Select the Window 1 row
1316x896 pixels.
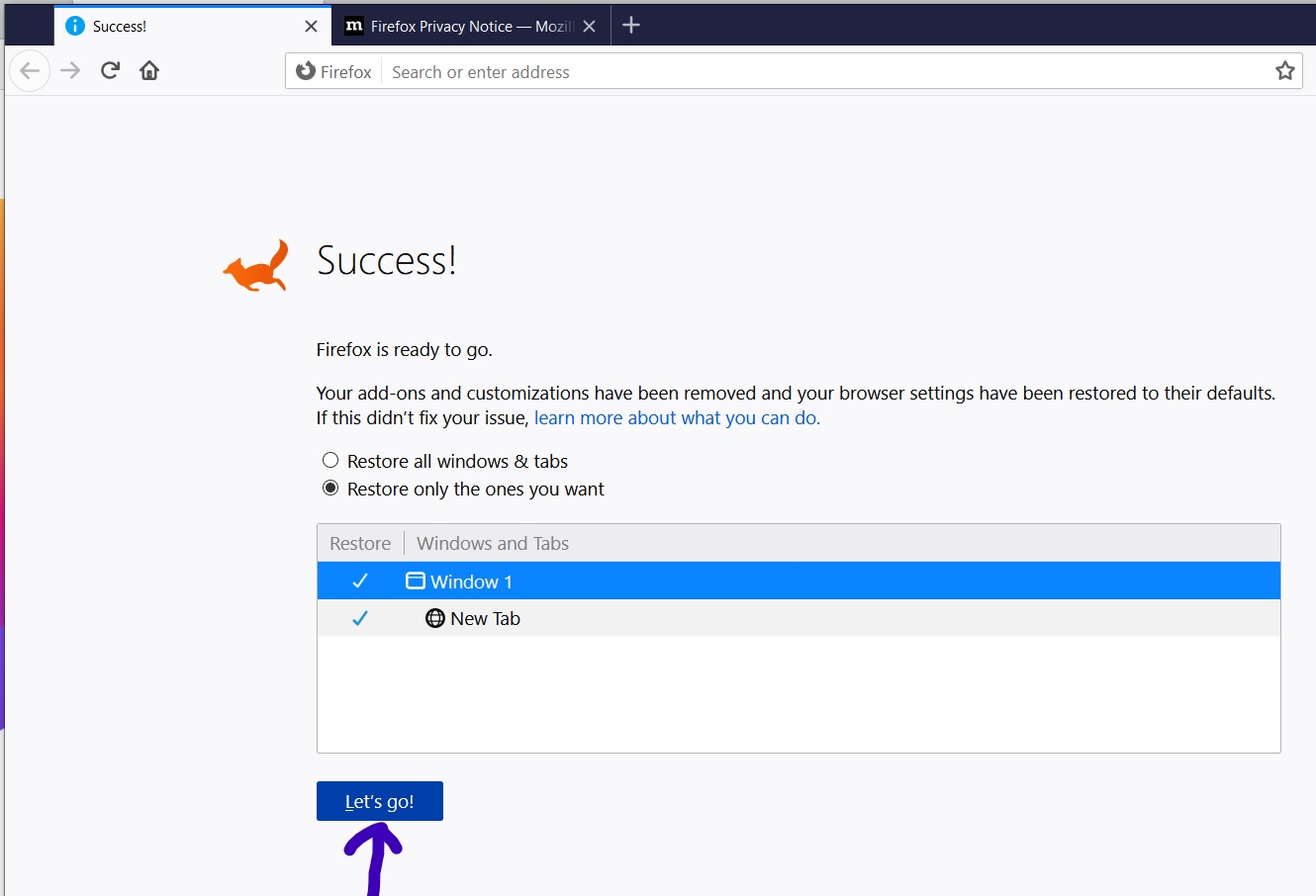(799, 582)
